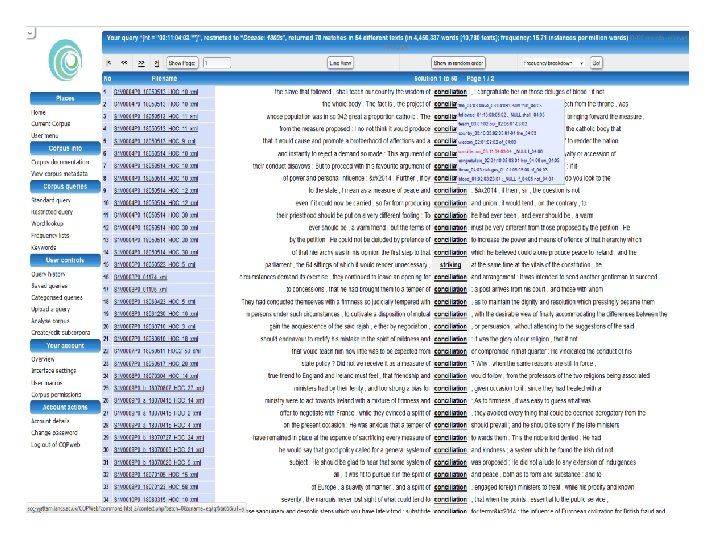Viewport: 720px width, 540px height.
Task: Switch to Line View
Action: click(340, 63)
